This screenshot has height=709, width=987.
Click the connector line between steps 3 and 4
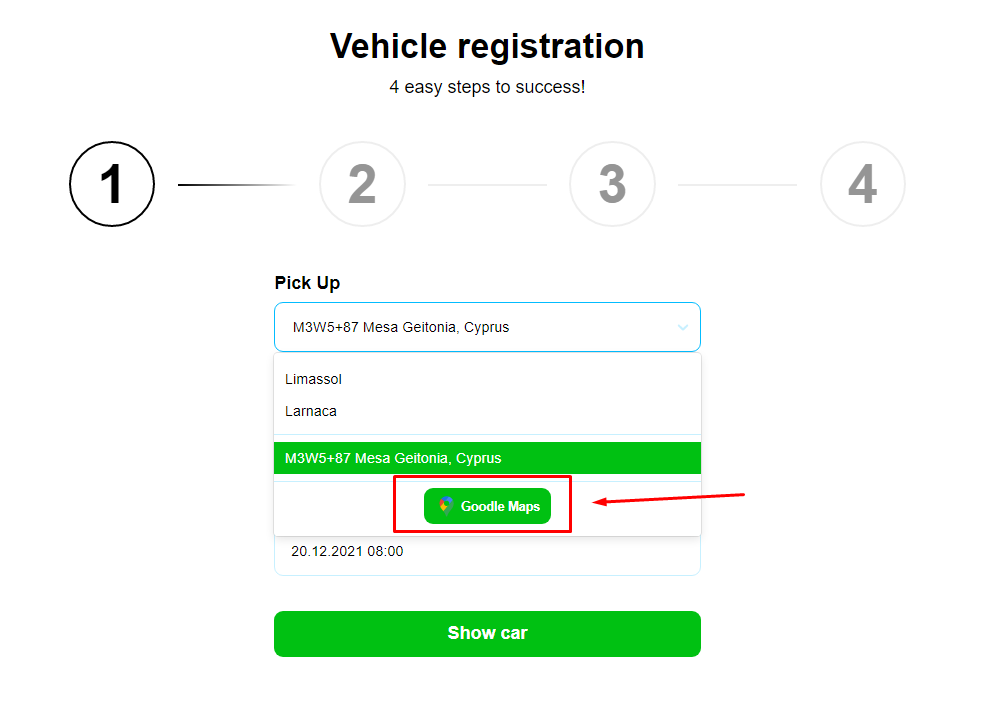[737, 185]
